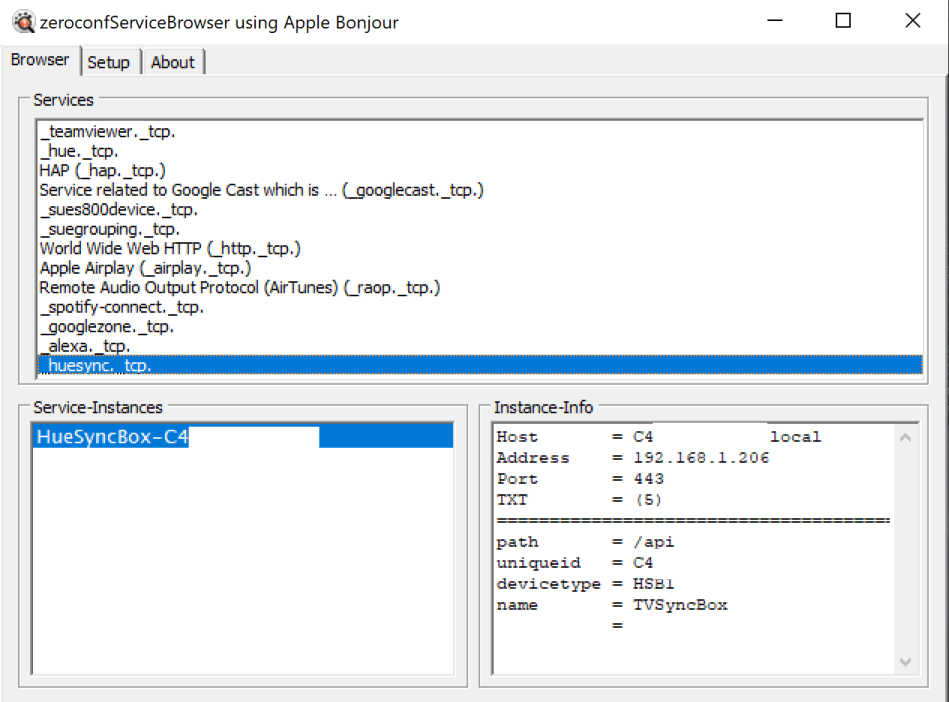949x702 pixels.
Task: Switch to the Setup tab
Action: (x=110, y=62)
